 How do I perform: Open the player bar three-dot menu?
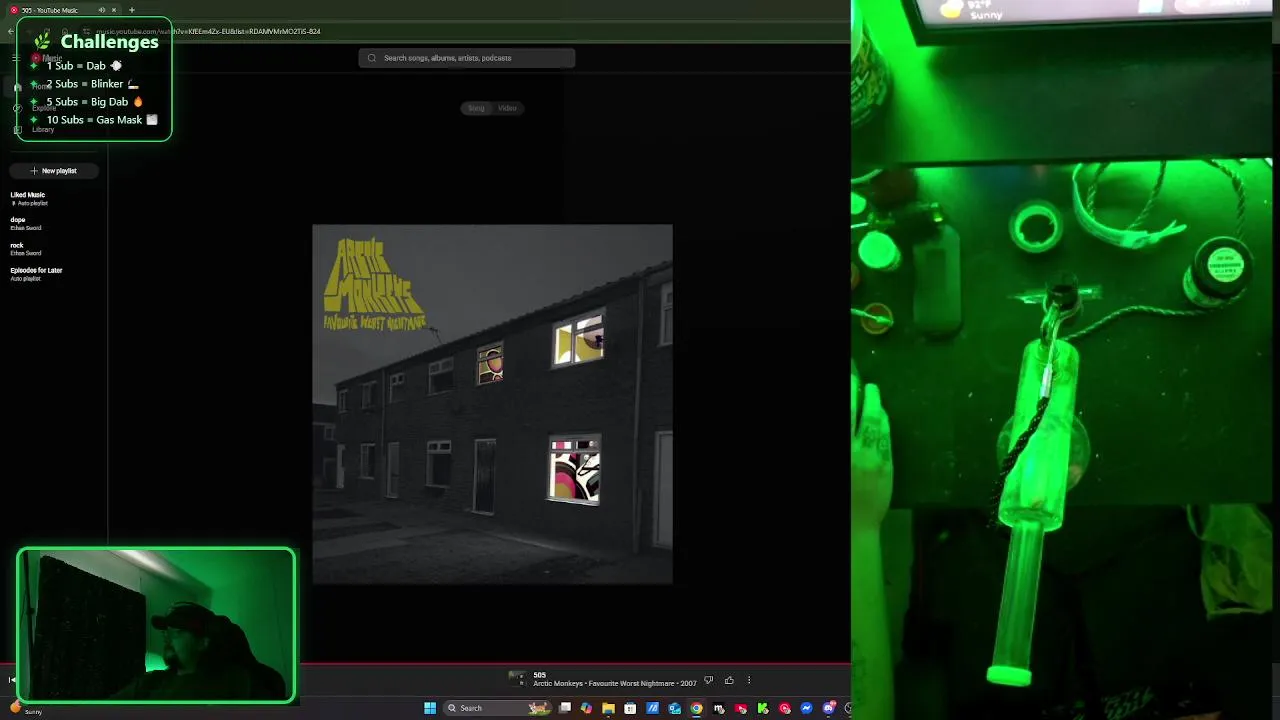coord(748,680)
